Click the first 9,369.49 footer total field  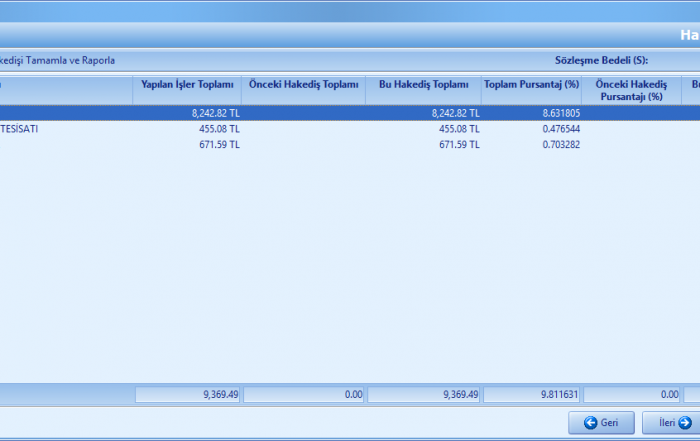pyautogui.click(x=187, y=395)
